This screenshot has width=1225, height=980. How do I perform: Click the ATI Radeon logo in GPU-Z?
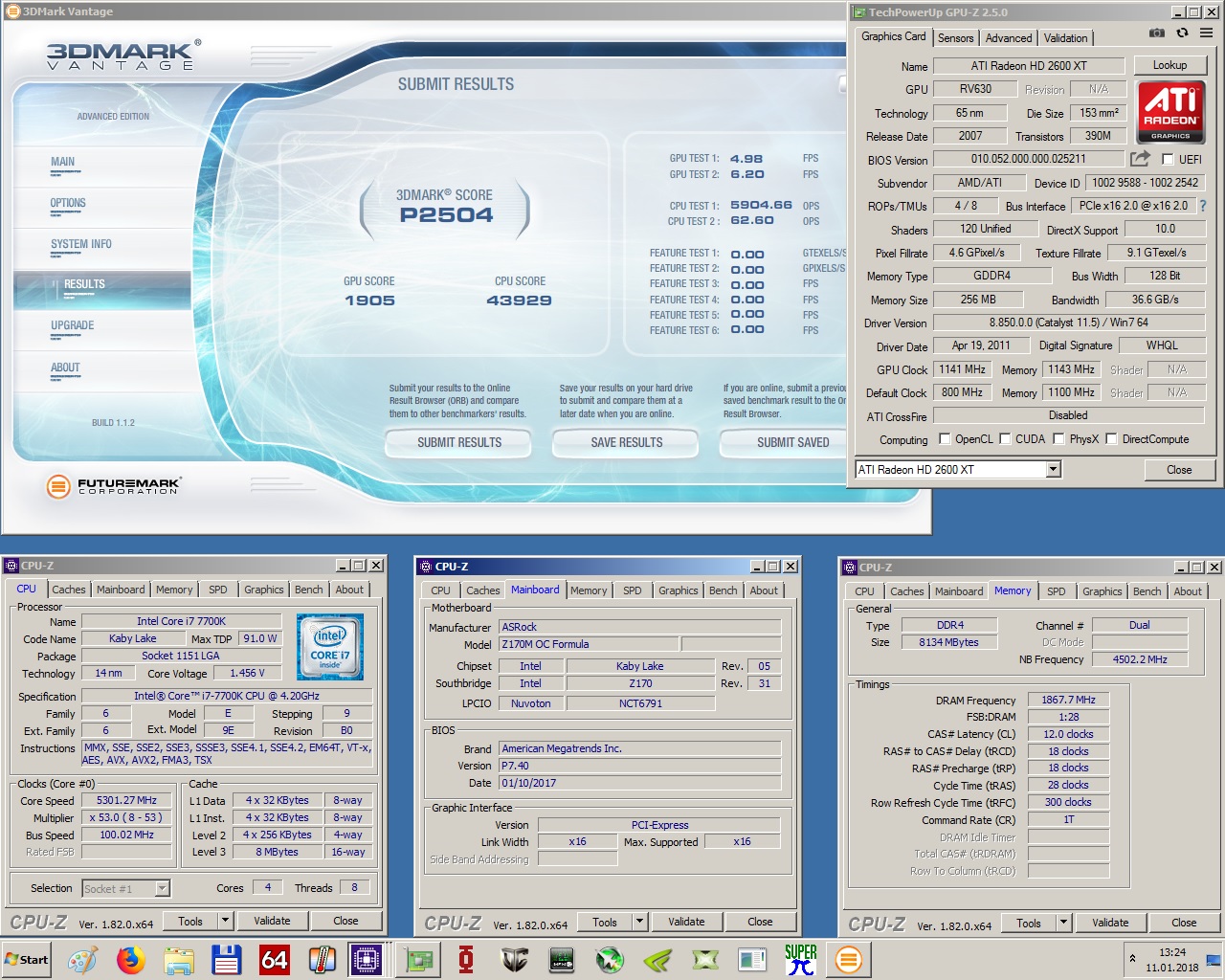(1170, 112)
